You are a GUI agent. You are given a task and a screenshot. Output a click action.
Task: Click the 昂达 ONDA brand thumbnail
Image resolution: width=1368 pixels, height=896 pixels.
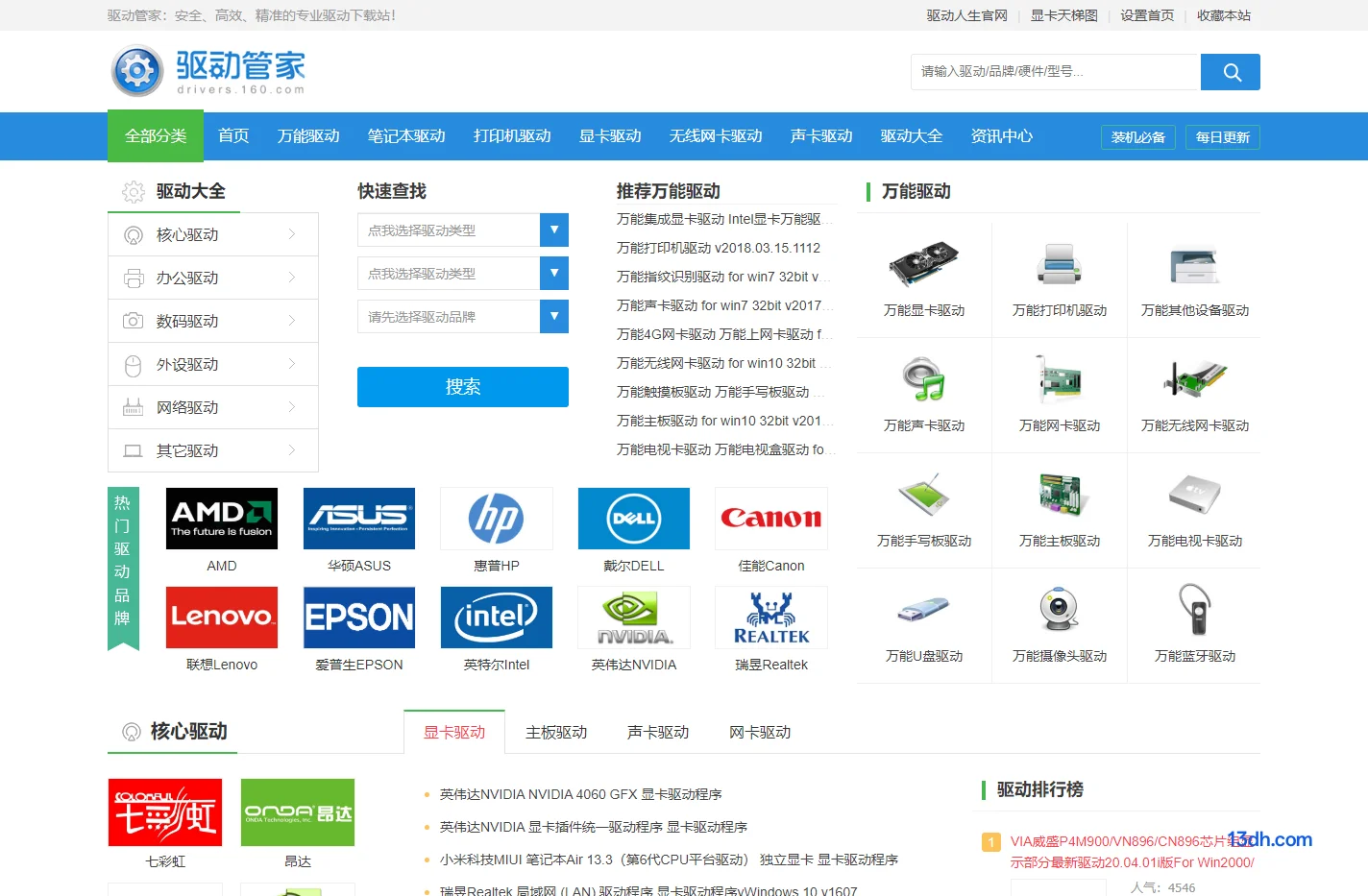pos(298,812)
